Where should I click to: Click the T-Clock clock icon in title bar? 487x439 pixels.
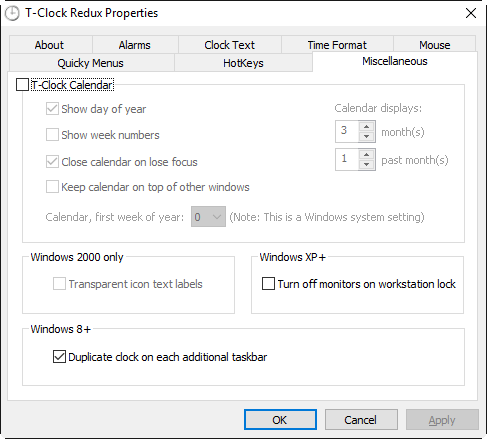[12, 14]
